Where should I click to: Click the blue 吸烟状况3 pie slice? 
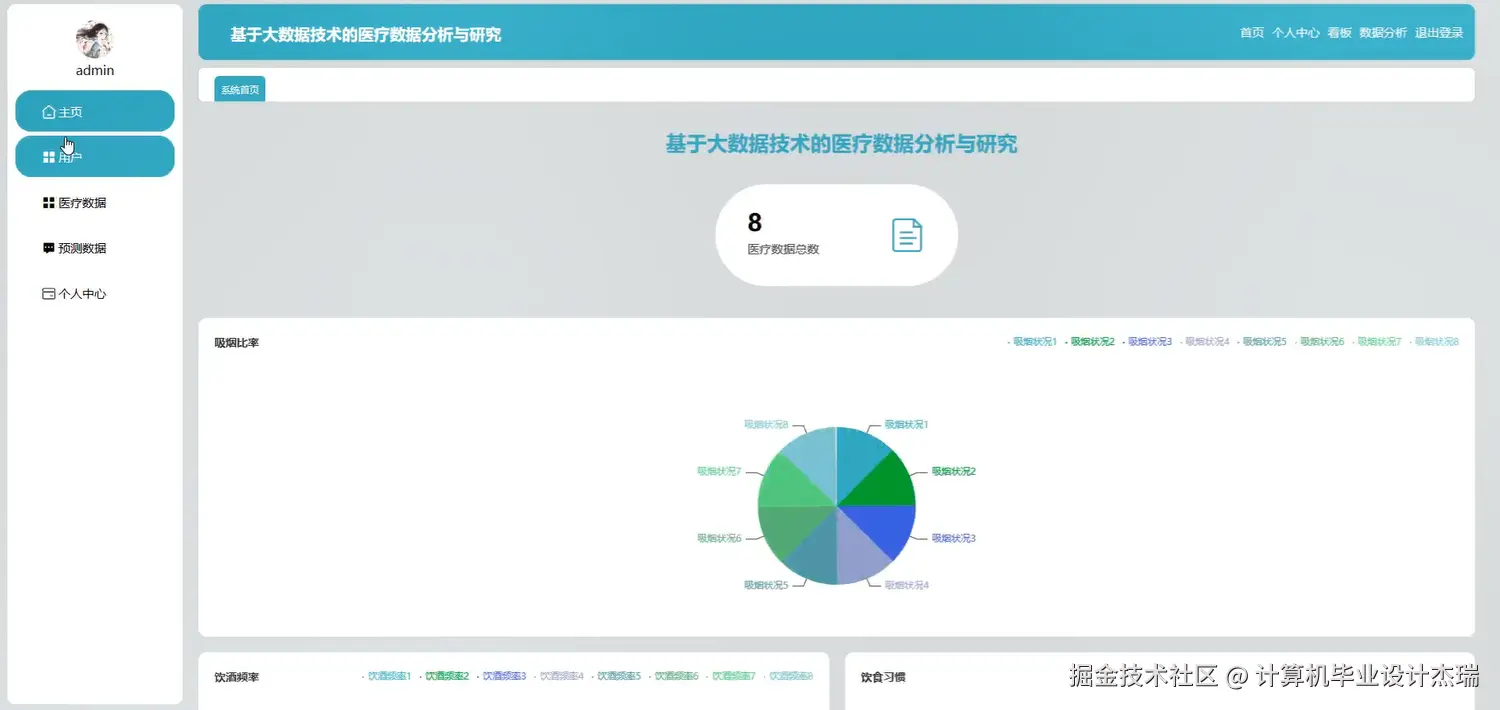[886, 526]
